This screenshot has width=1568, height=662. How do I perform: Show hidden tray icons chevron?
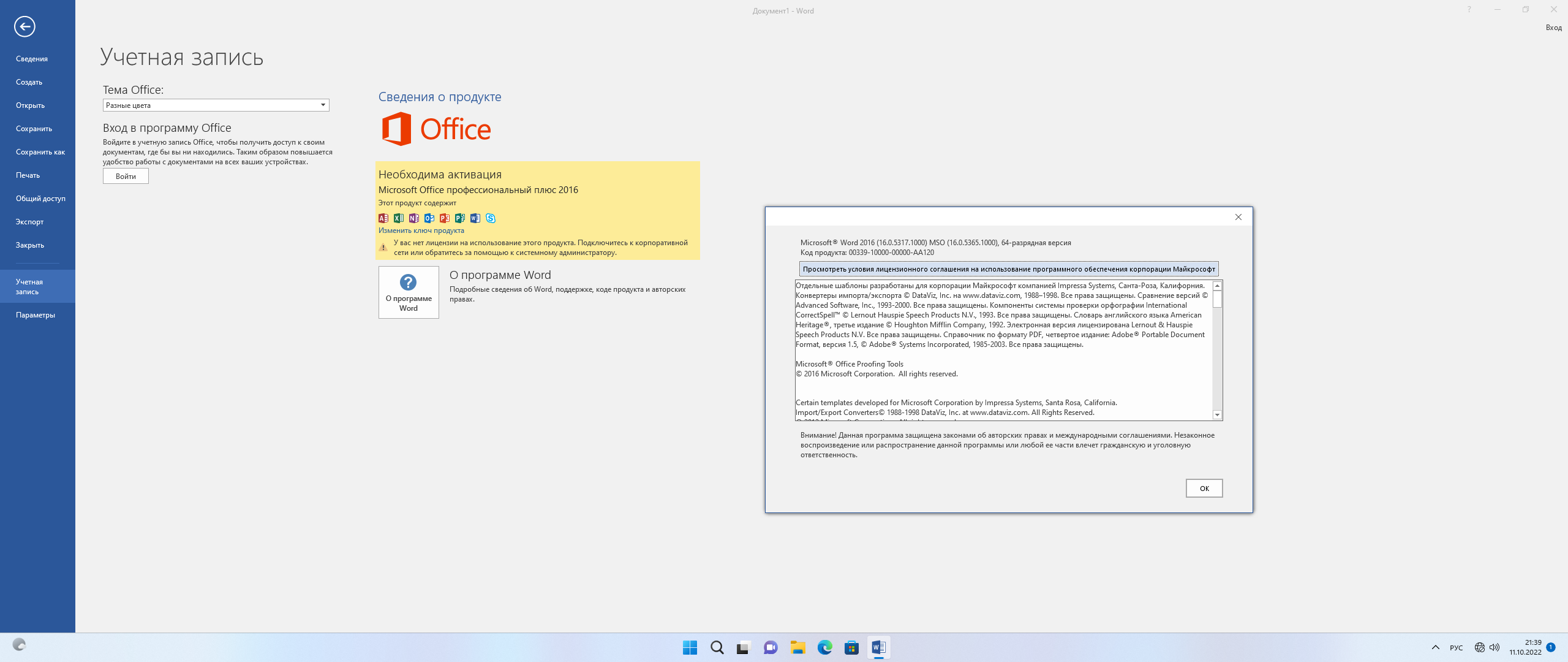[1435, 647]
